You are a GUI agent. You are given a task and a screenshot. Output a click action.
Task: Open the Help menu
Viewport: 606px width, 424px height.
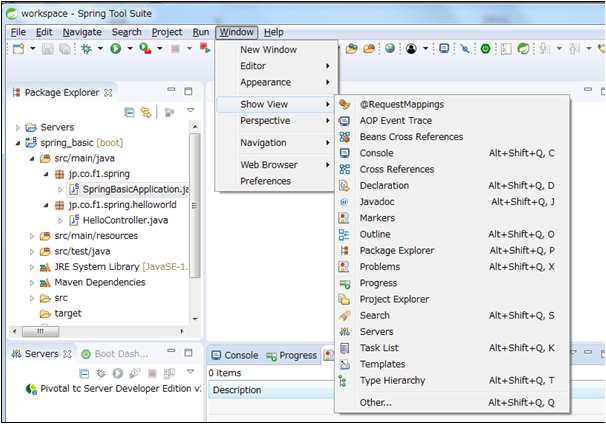click(273, 32)
